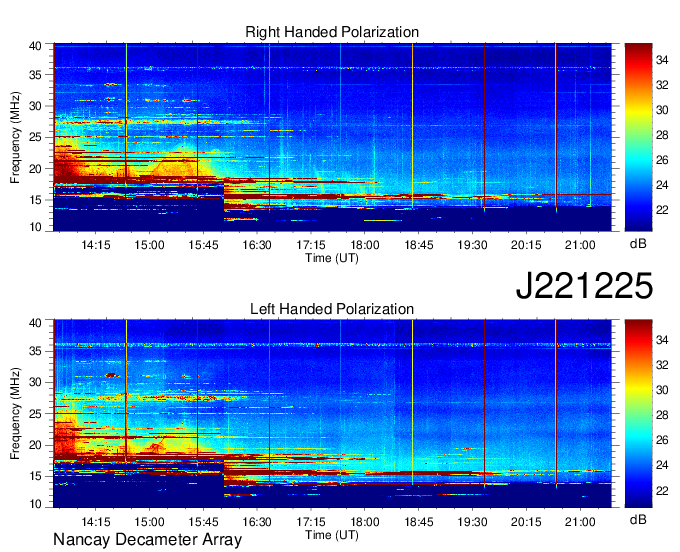Click the Right Handed plot's color bar
Image resolution: width=680 pixels, height=552 pixels.
[x=638, y=137]
